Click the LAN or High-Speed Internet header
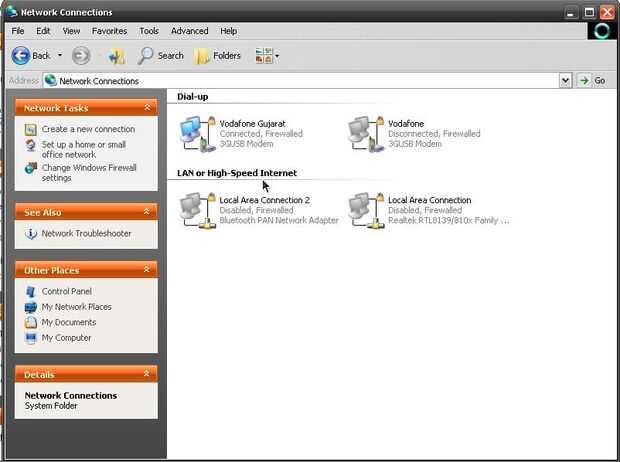The image size is (620, 462). (x=237, y=173)
